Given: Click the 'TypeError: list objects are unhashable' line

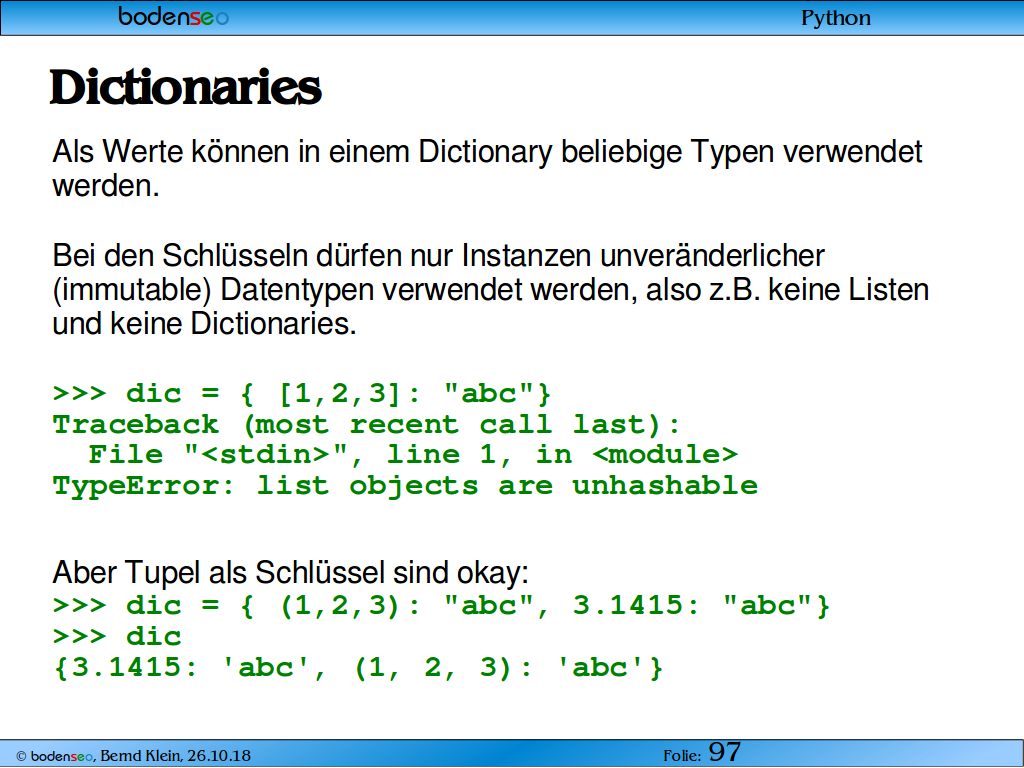Looking at the screenshot, I should click(405, 486).
